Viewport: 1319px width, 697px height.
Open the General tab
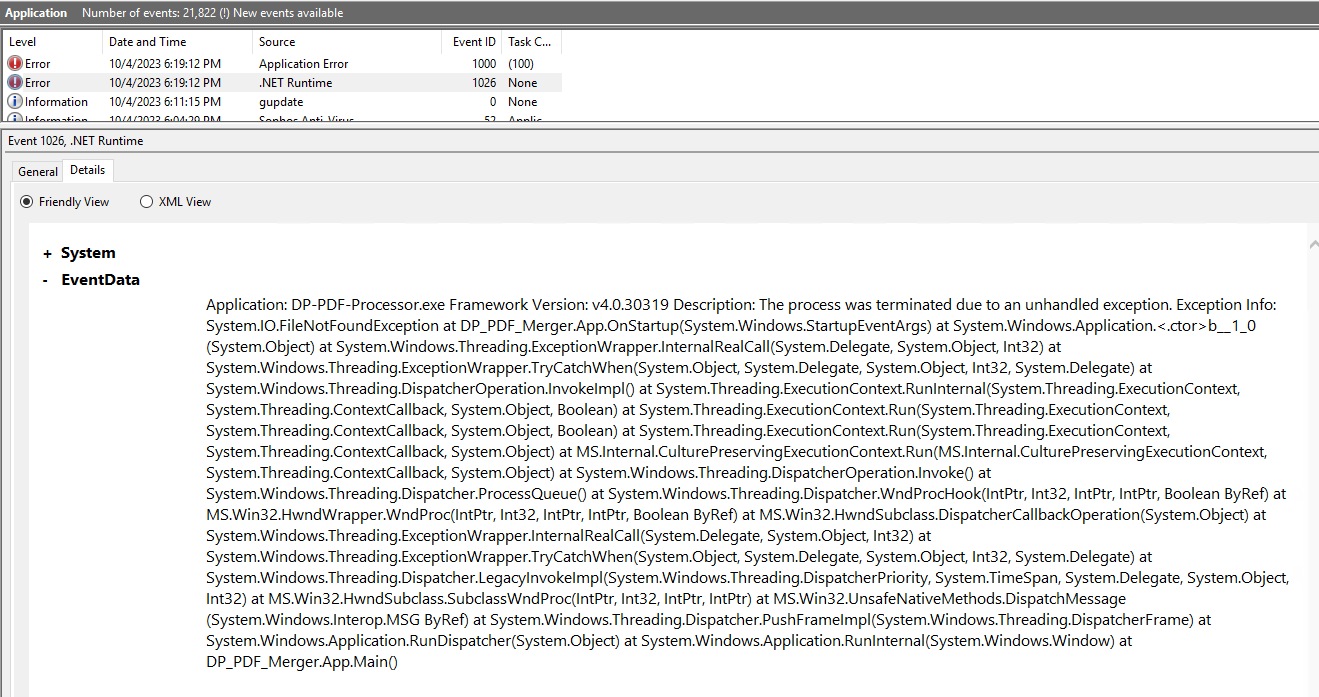pos(38,171)
